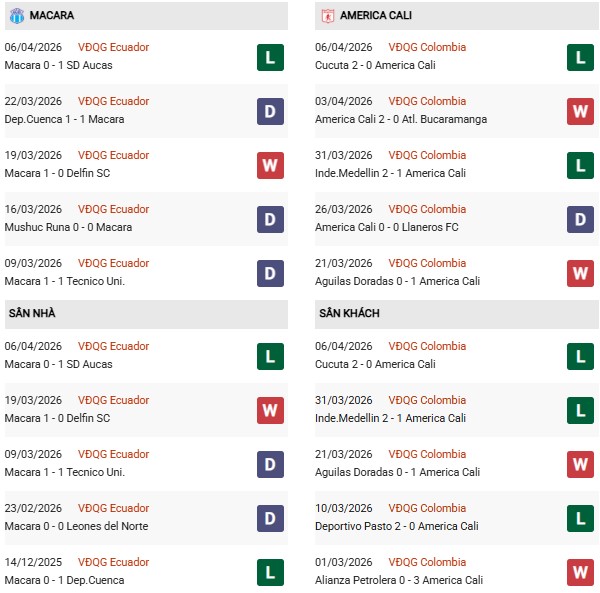Click the D badge for Dep.Cuenca 1-1 Macara
Viewport: 600px width, 593px height.
point(270,111)
